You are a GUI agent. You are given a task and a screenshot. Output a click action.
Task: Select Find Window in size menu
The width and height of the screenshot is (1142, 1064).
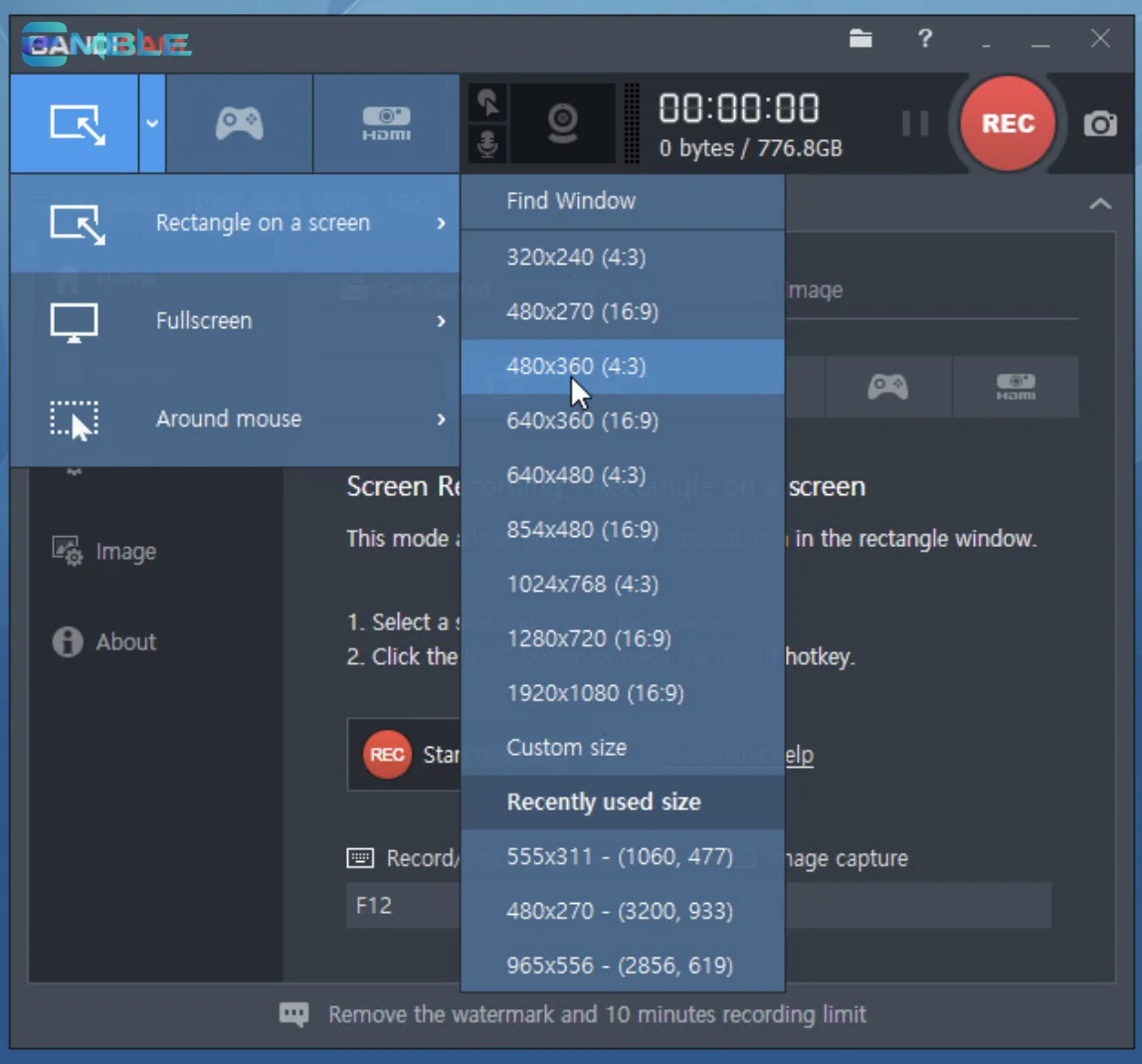coord(571,201)
